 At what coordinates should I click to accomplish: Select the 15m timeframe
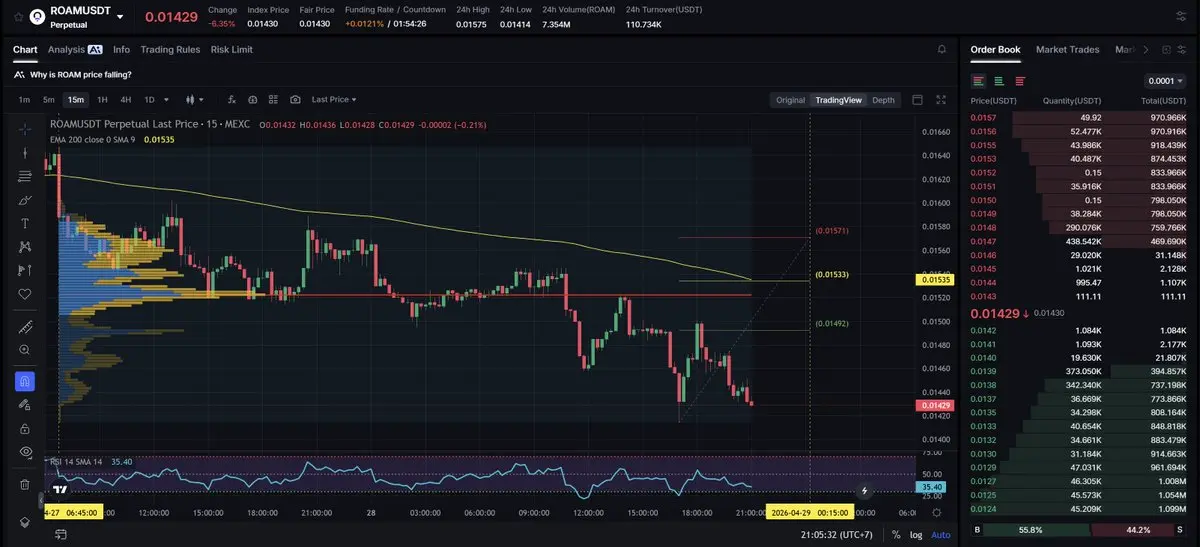pos(75,100)
